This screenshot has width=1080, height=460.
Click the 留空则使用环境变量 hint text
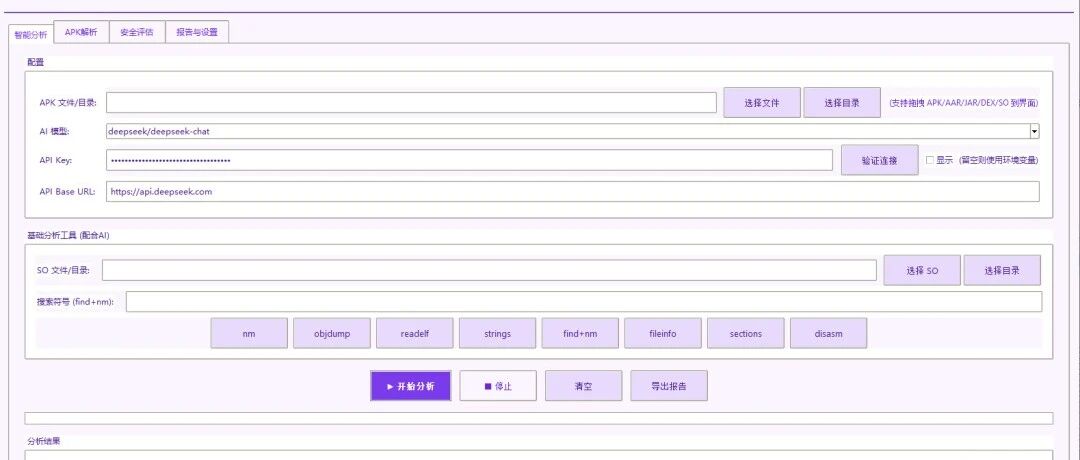click(999, 160)
